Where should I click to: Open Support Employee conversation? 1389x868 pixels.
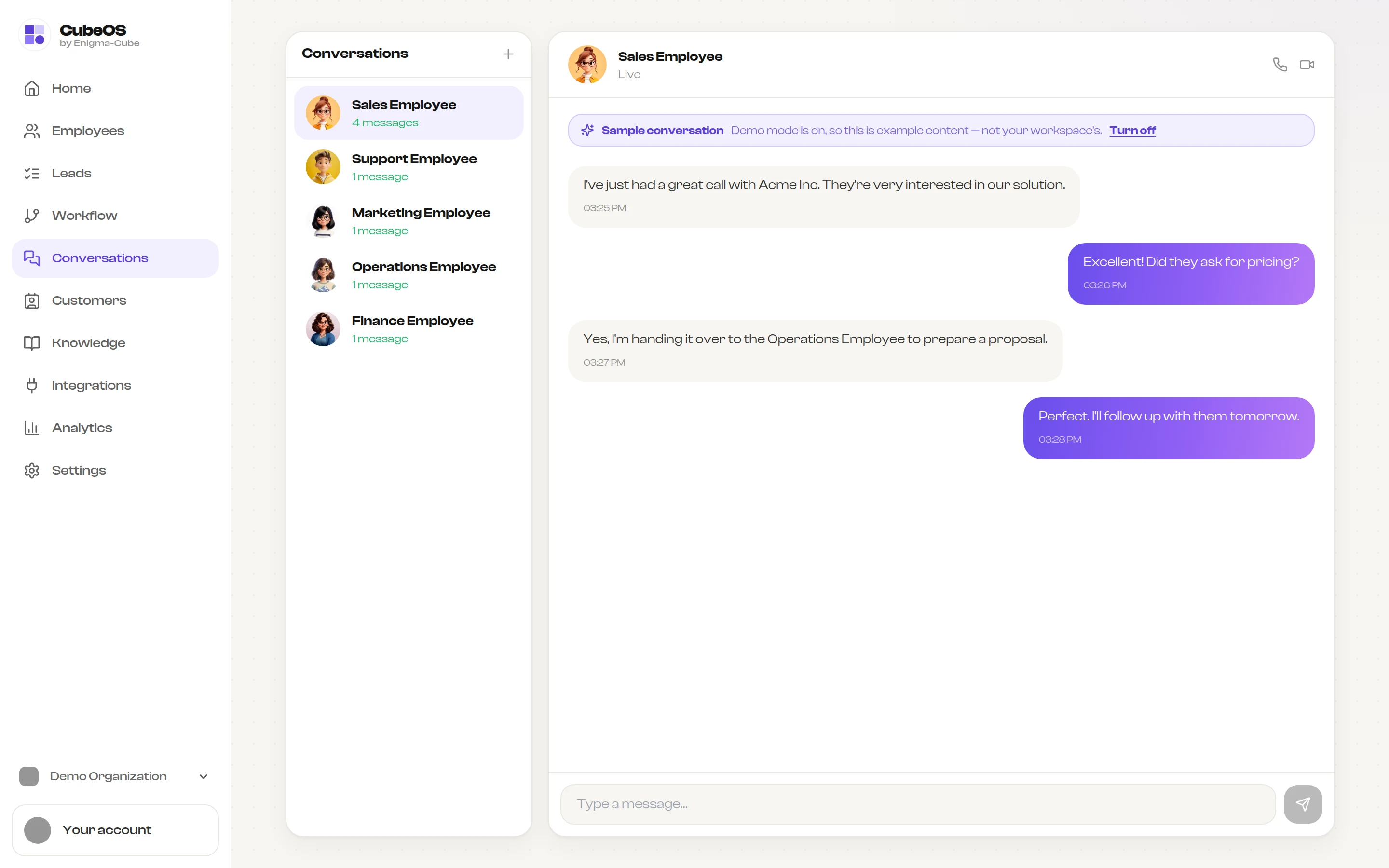tap(409, 167)
